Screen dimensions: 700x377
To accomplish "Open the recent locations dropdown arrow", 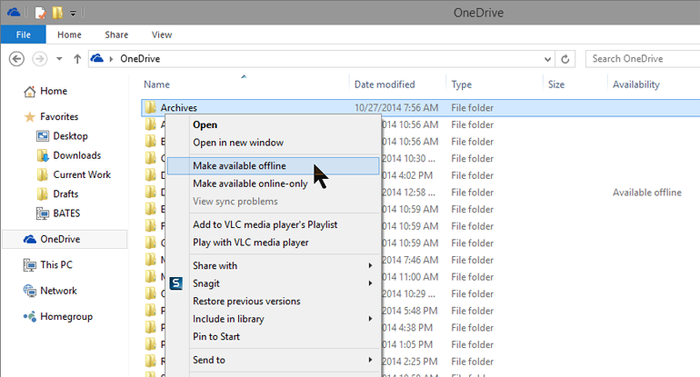I will point(59,59).
